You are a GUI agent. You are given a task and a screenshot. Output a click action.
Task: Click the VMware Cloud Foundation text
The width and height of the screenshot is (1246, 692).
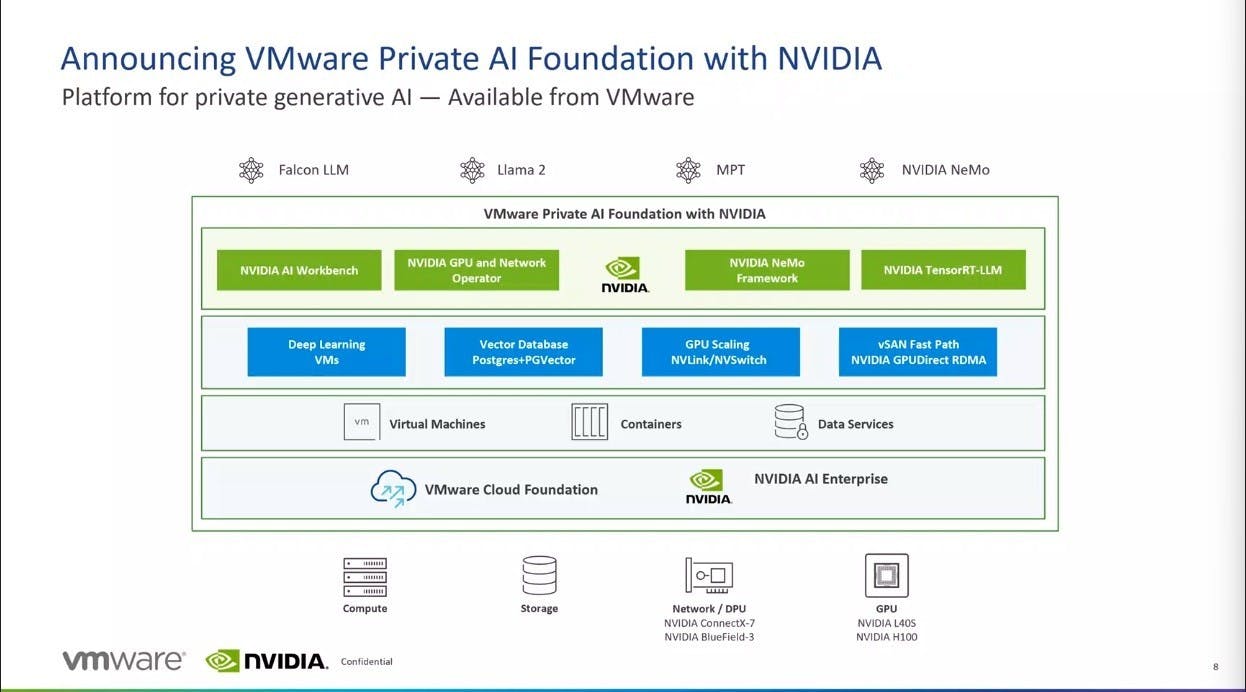(x=511, y=489)
